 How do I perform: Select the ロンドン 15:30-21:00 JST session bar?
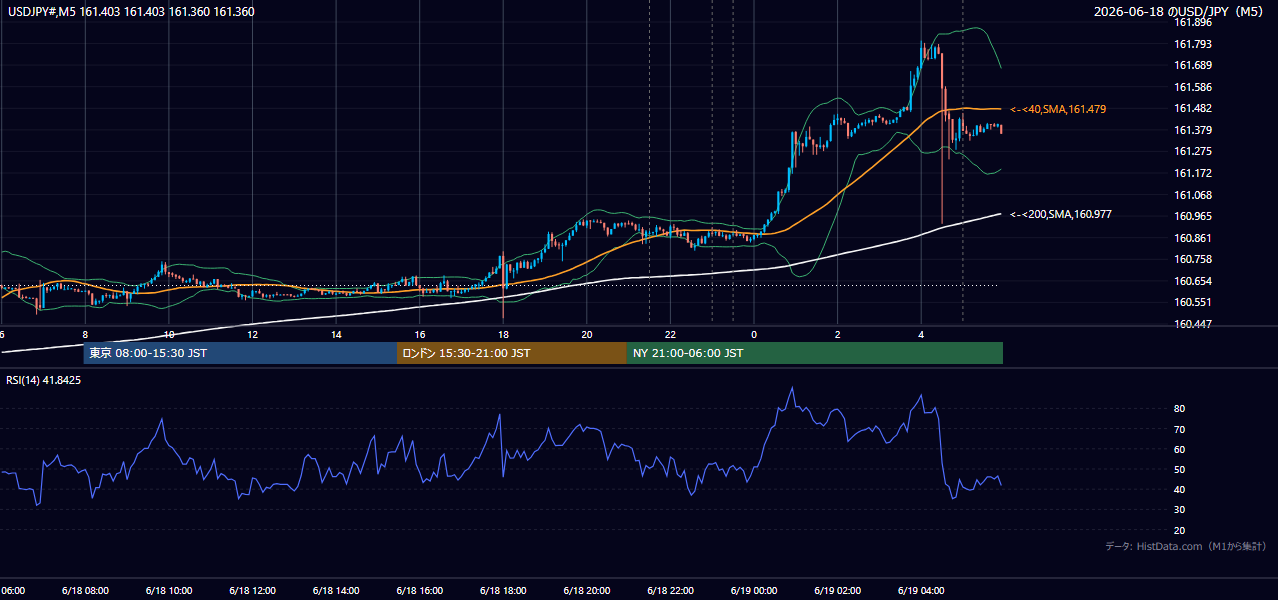point(512,353)
